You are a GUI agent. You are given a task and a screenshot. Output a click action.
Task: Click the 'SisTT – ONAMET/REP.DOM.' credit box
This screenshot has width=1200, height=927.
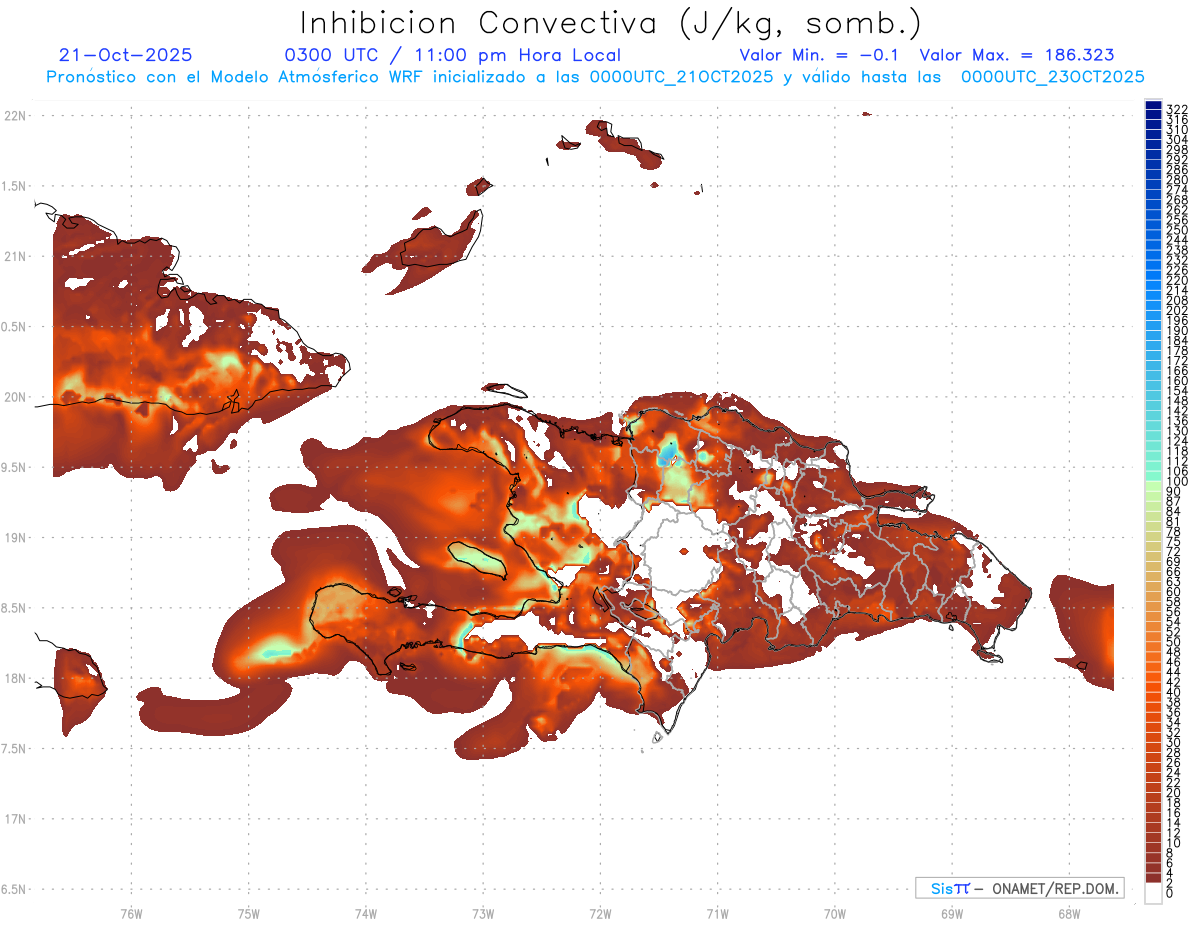1020,888
